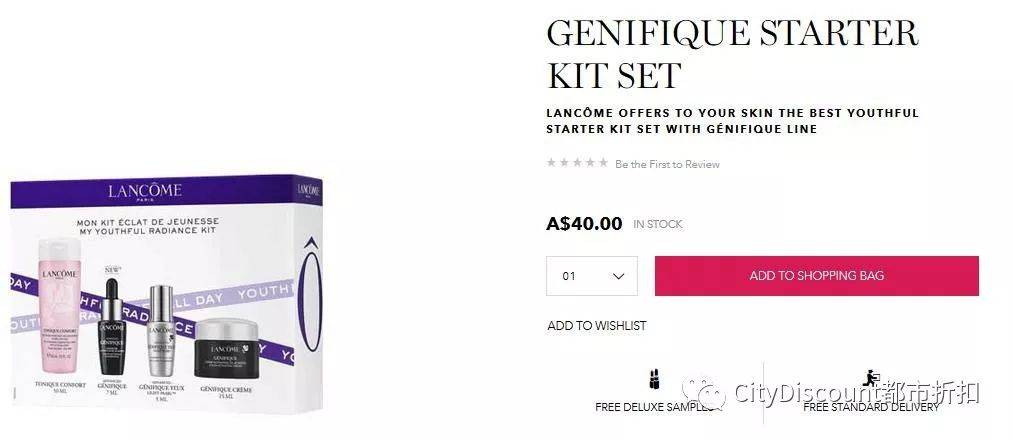1013x440 pixels.
Task: Click Be the First to Review link
Action: click(x=667, y=164)
